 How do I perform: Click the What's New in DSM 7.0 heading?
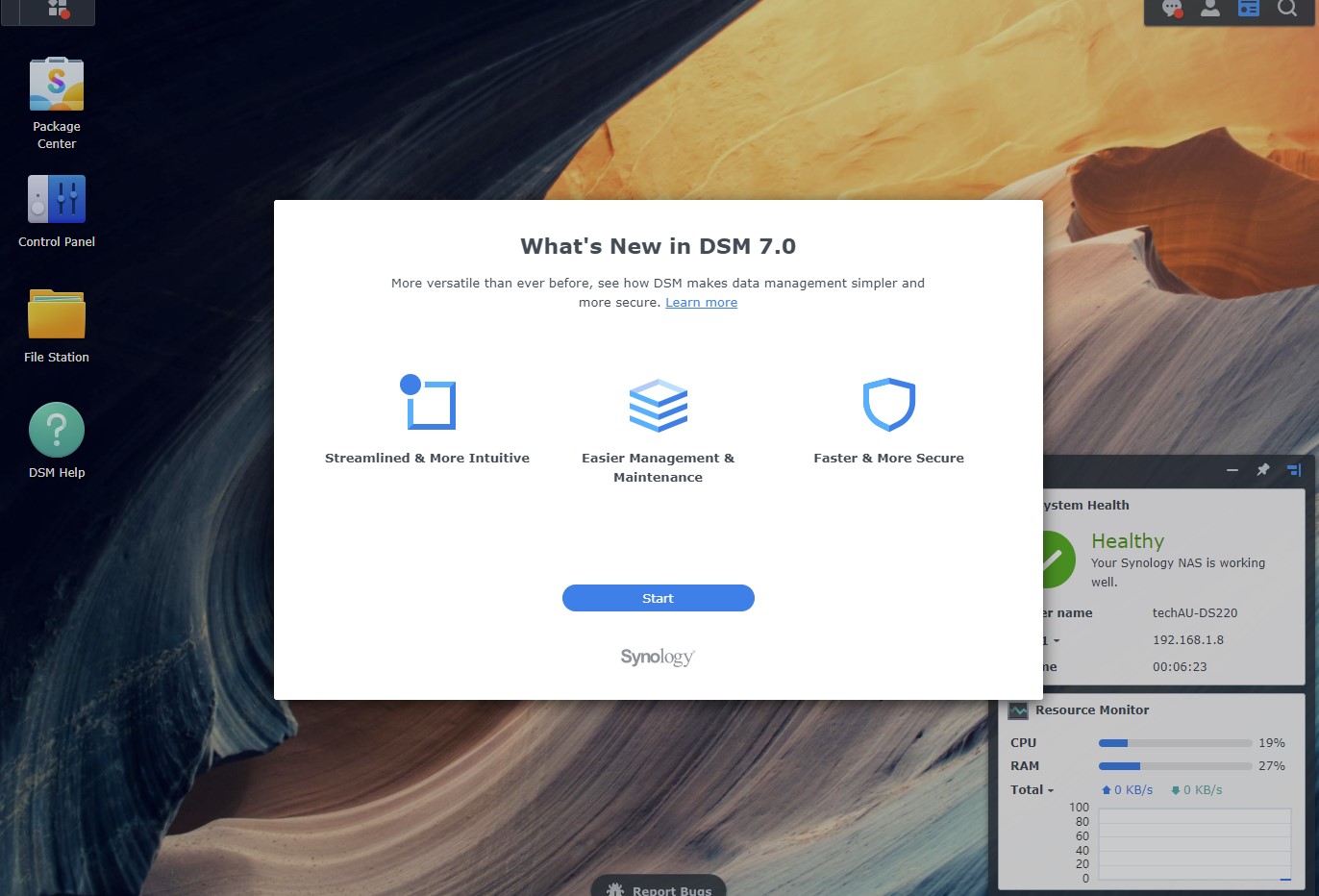click(659, 246)
